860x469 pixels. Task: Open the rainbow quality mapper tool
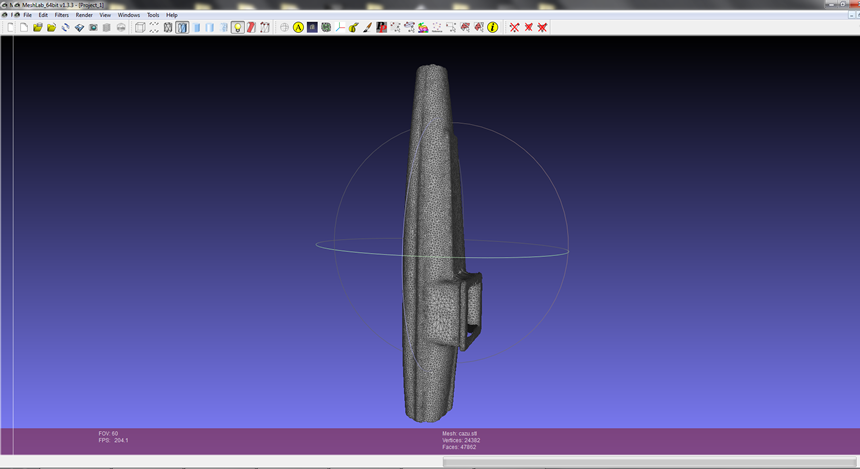click(423, 27)
